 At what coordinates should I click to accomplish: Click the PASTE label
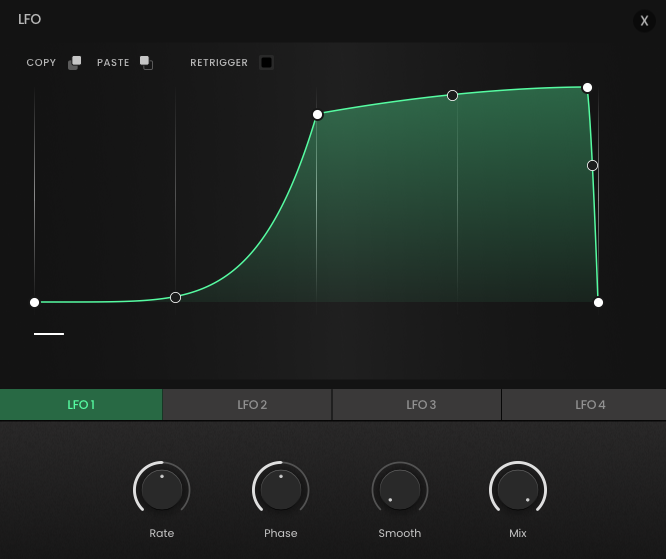[113, 63]
